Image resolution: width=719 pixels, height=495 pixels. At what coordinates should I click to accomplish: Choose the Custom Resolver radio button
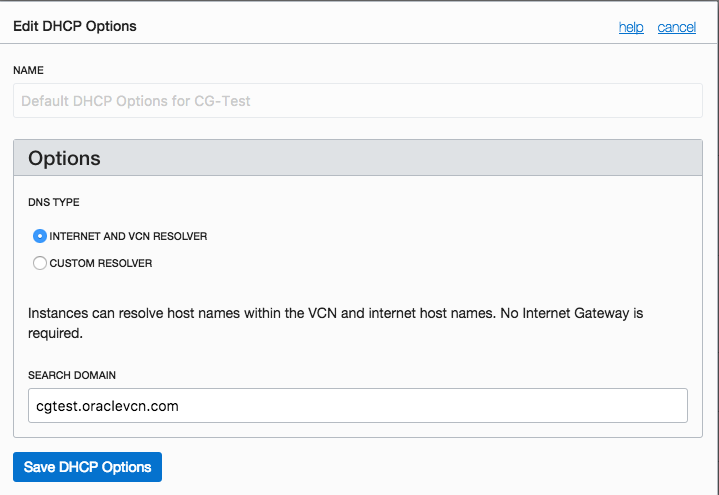click(x=40, y=263)
